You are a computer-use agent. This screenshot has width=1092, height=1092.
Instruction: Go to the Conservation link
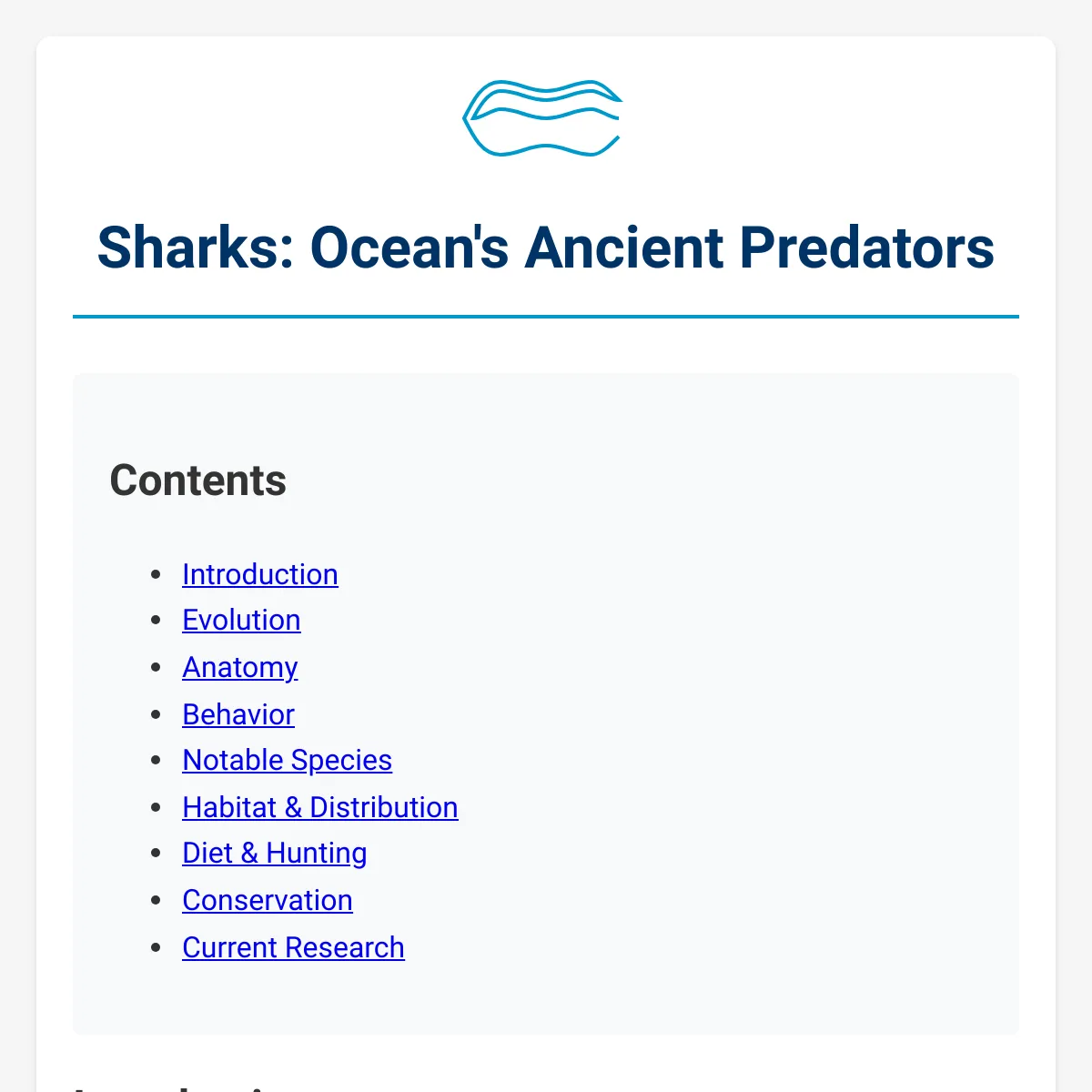268,900
